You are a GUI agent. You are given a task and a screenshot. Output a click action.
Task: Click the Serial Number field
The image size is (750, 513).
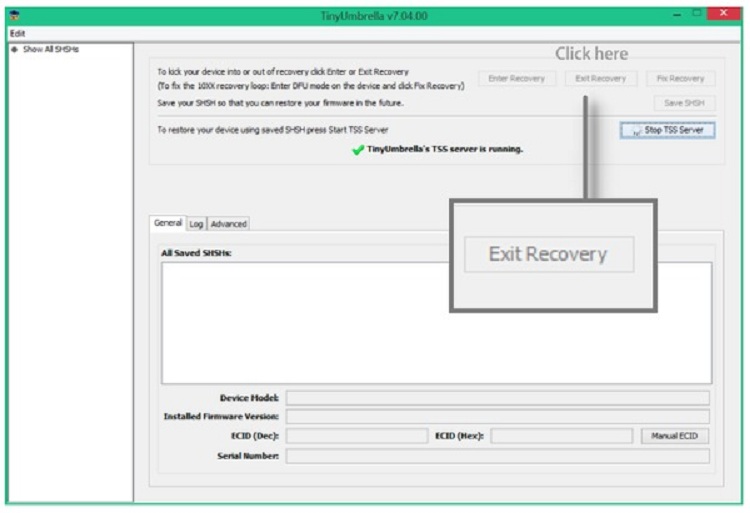497,456
